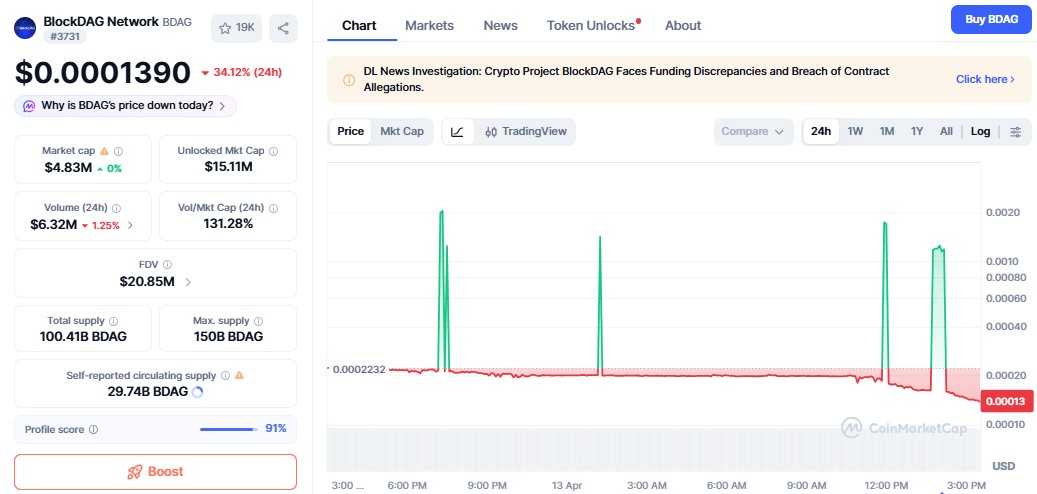1037x494 pixels.
Task: Click the 150B BDAG max supply value
Action: point(228,337)
